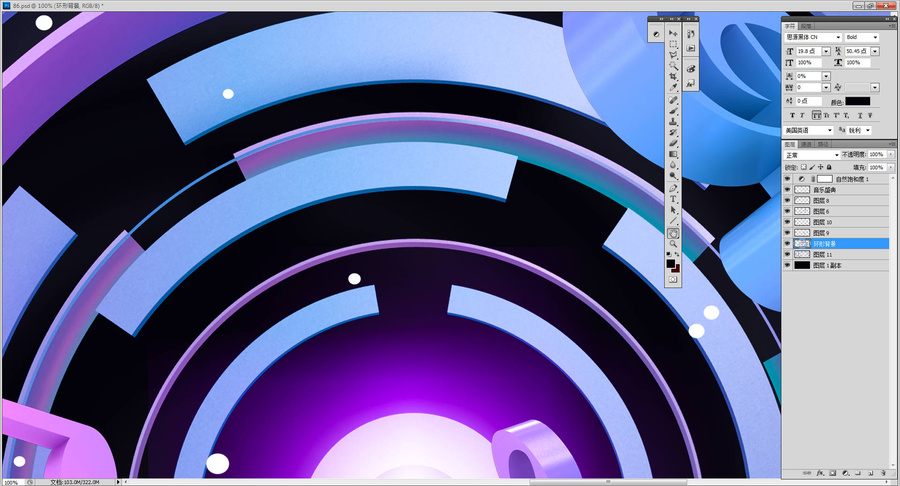900x486 pixels.
Task: Hide layer 图层 8
Action: [x=788, y=201]
